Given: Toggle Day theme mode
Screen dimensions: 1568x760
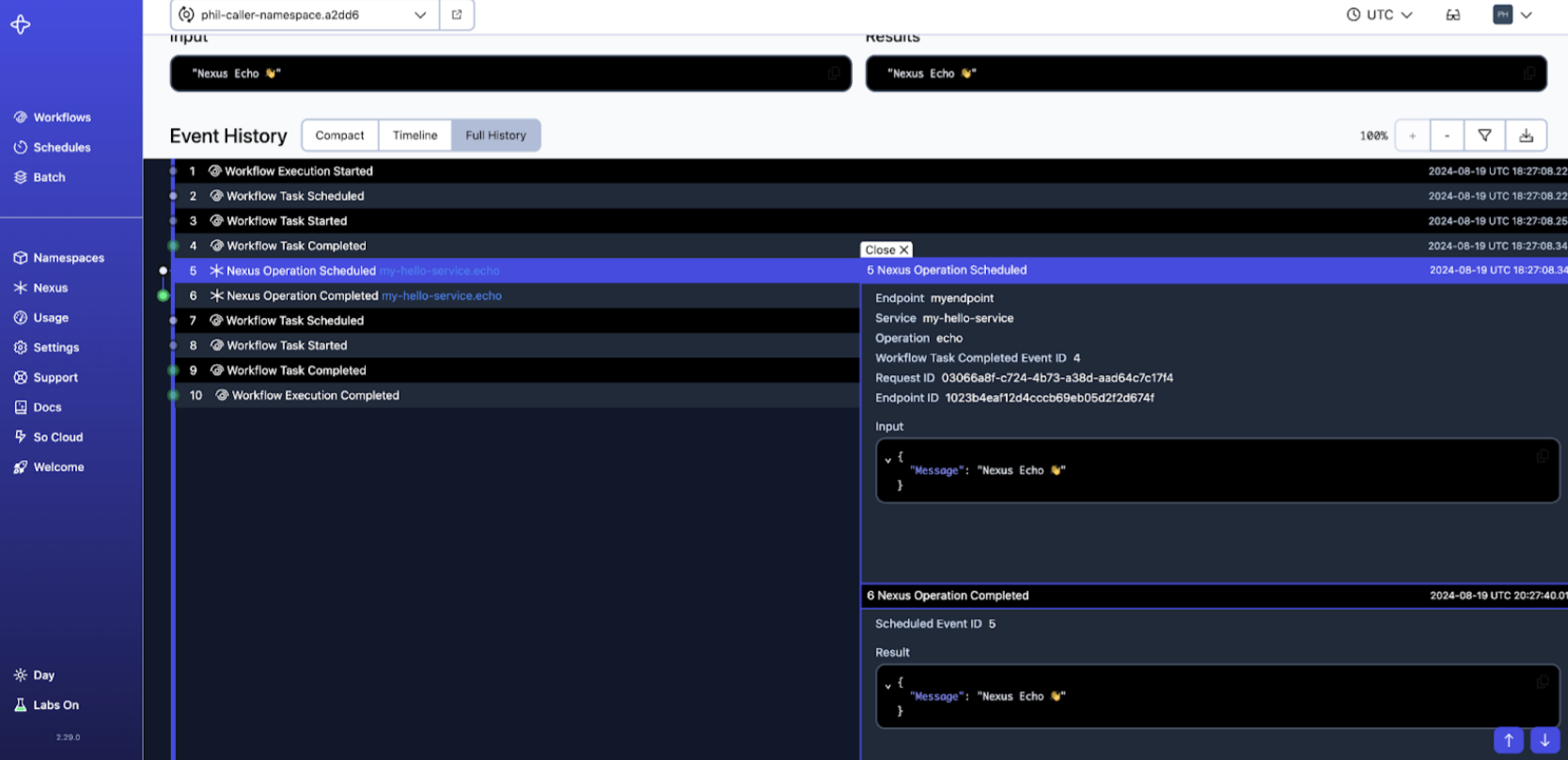Looking at the screenshot, I should coord(35,675).
